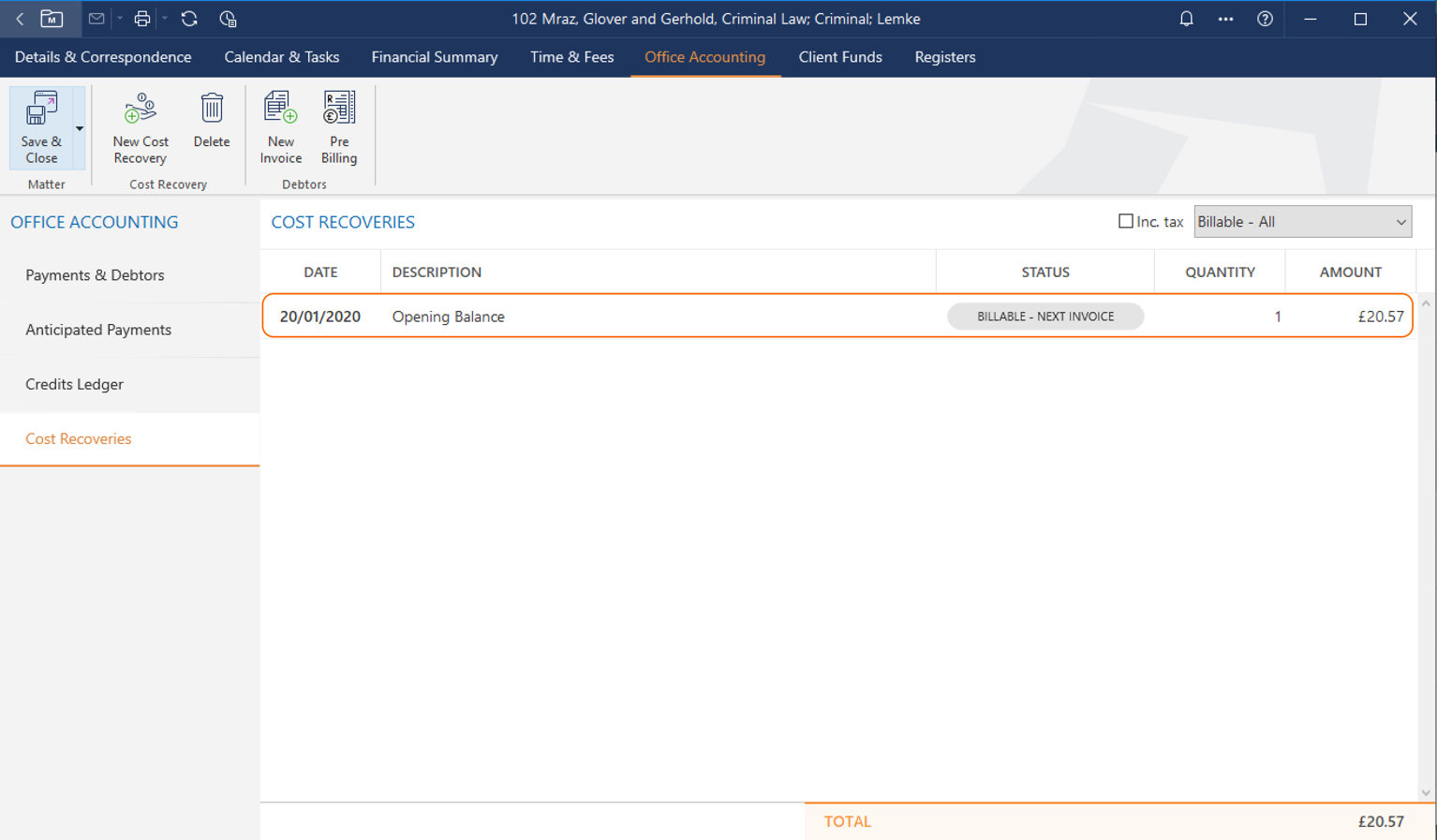1437x840 pixels.
Task: Click the printer icon
Action: [x=141, y=19]
